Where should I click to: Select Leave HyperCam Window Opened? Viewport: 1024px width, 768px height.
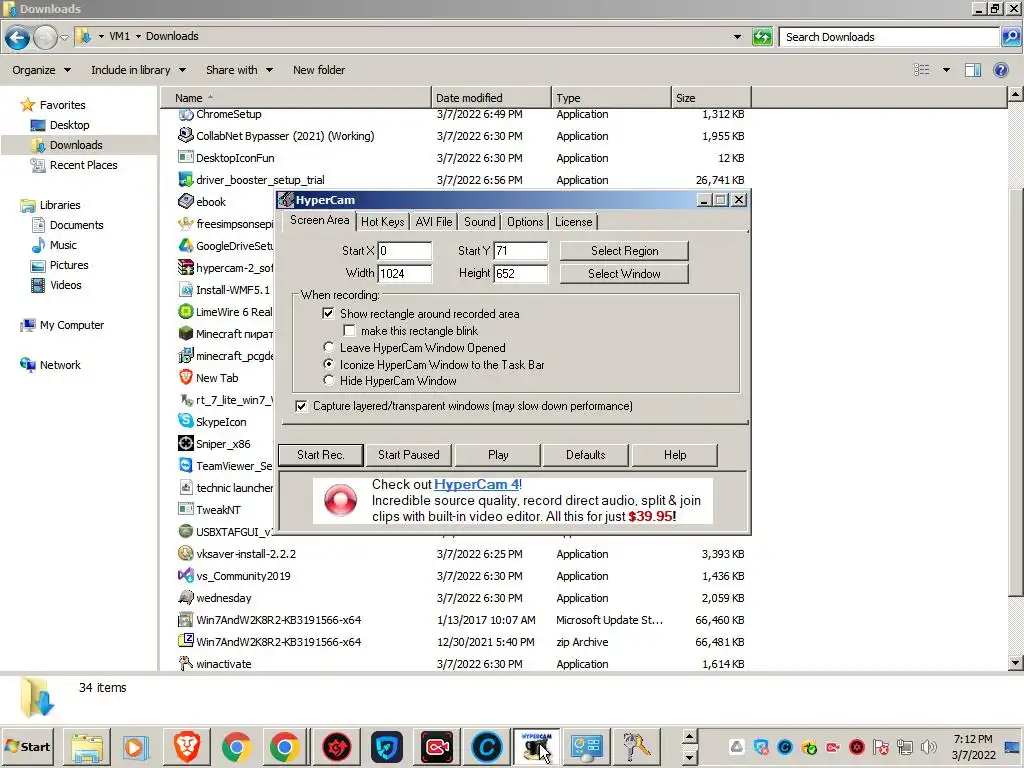coord(328,347)
